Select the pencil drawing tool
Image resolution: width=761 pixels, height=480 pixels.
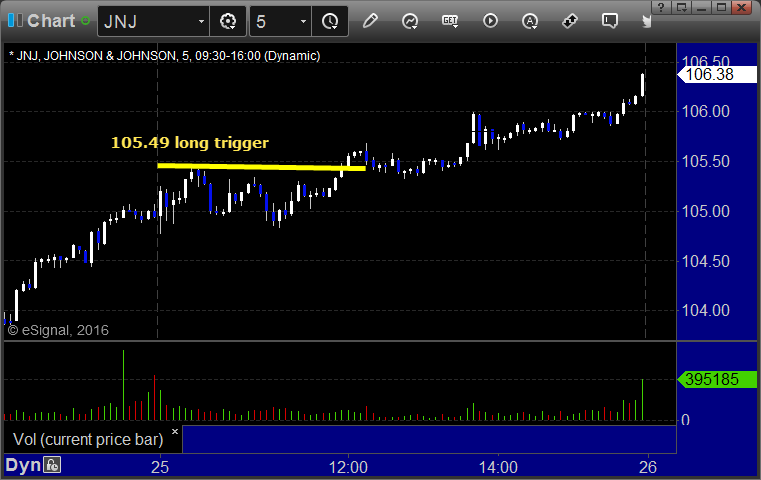pos(370,21)
